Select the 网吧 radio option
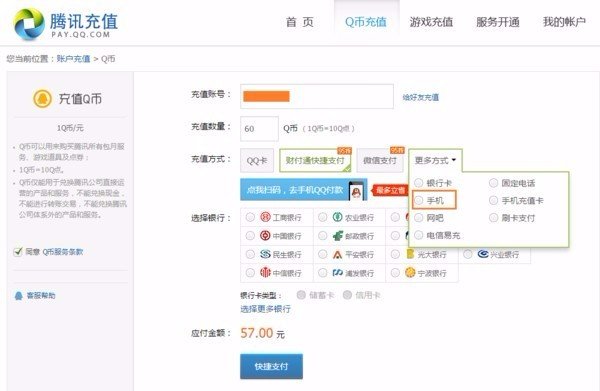The image size is (600, 391). click(419, 218)
